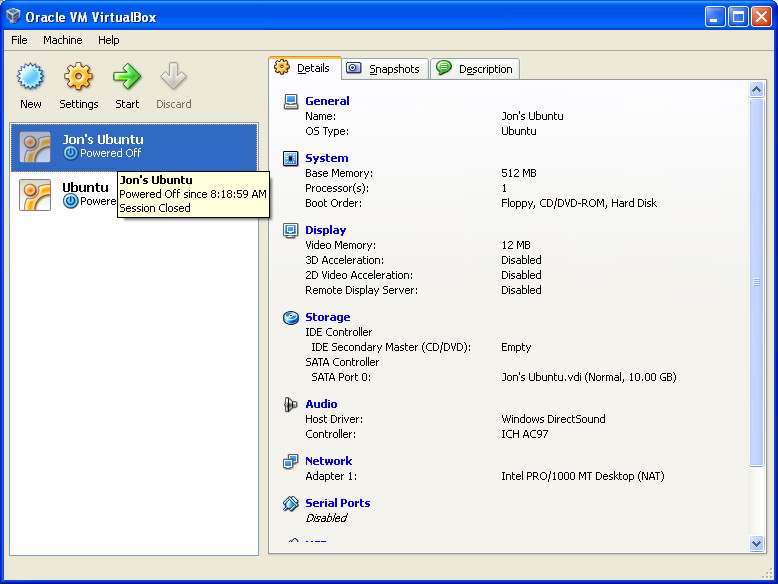Open the General settings link

coord(327,101)
